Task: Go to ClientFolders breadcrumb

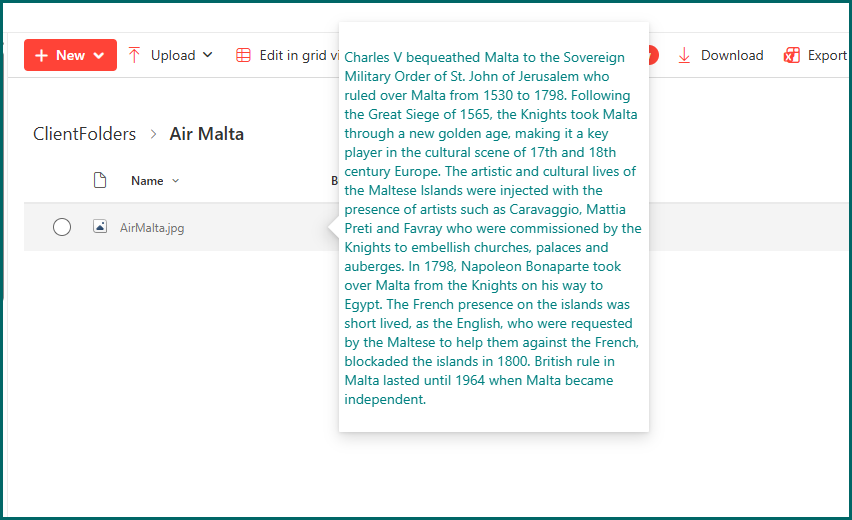Action: coord(84,134)
